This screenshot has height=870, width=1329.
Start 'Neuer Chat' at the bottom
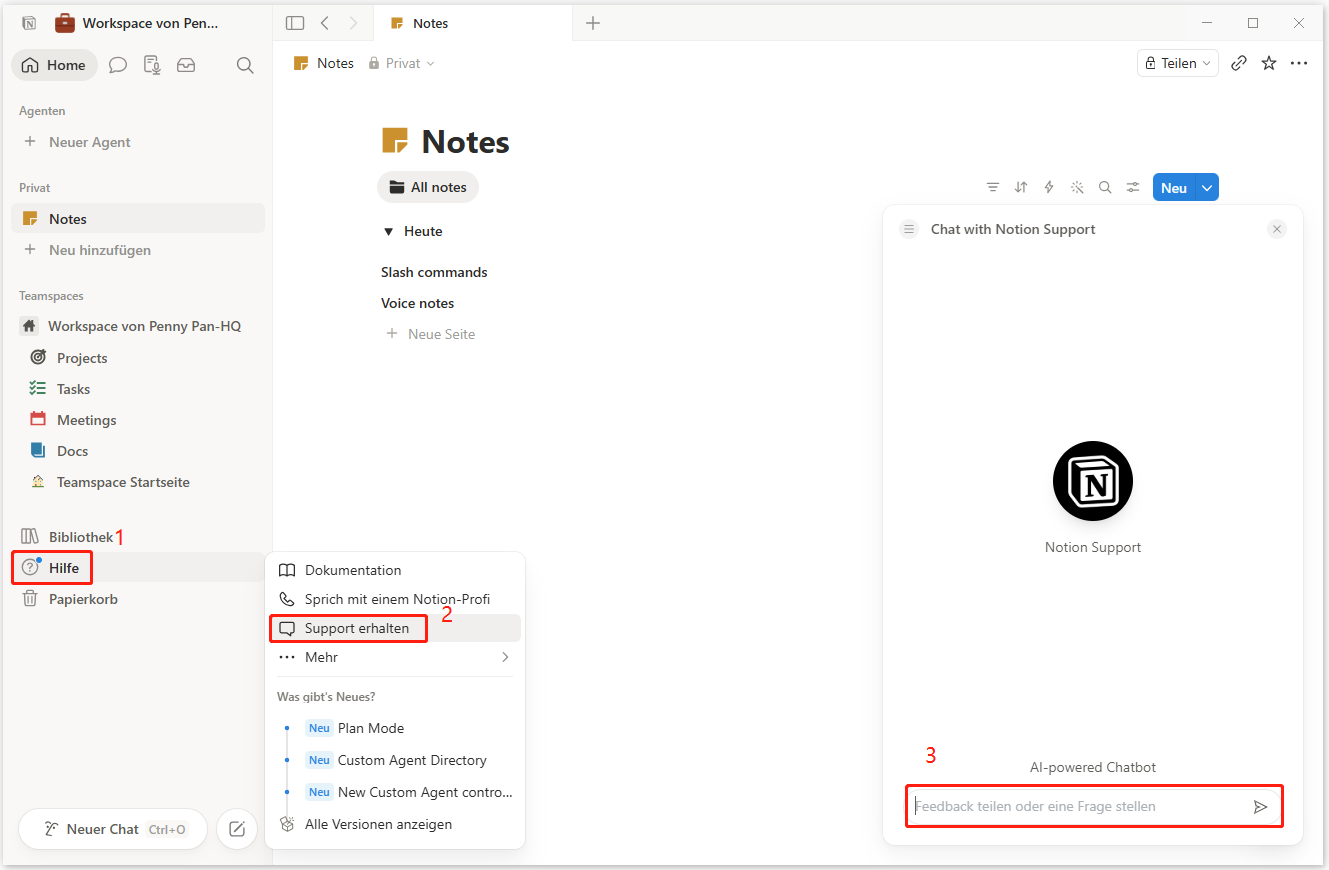pos(113,829)
